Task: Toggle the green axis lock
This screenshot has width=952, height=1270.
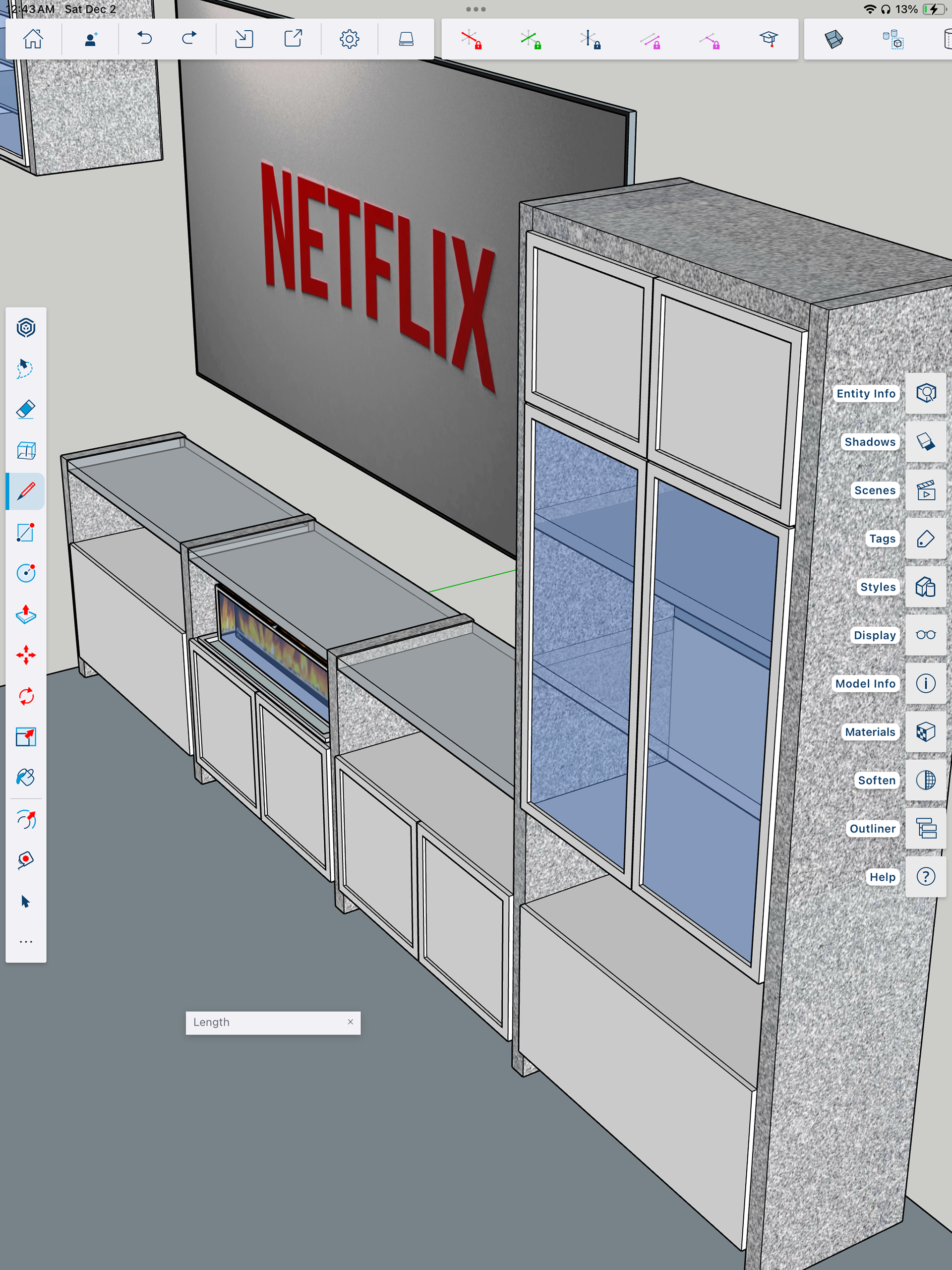Action: pyautogui.click(x=531, y=39)
